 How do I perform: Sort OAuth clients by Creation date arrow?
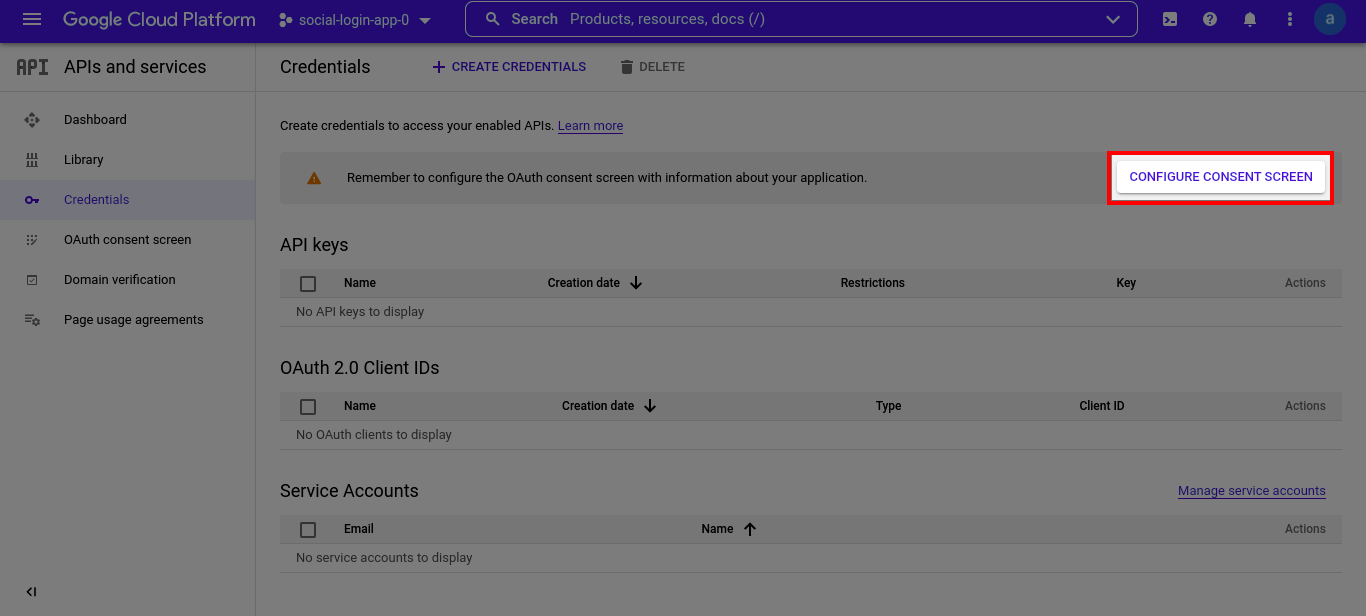pyautogui.click(x=650, y=406)
